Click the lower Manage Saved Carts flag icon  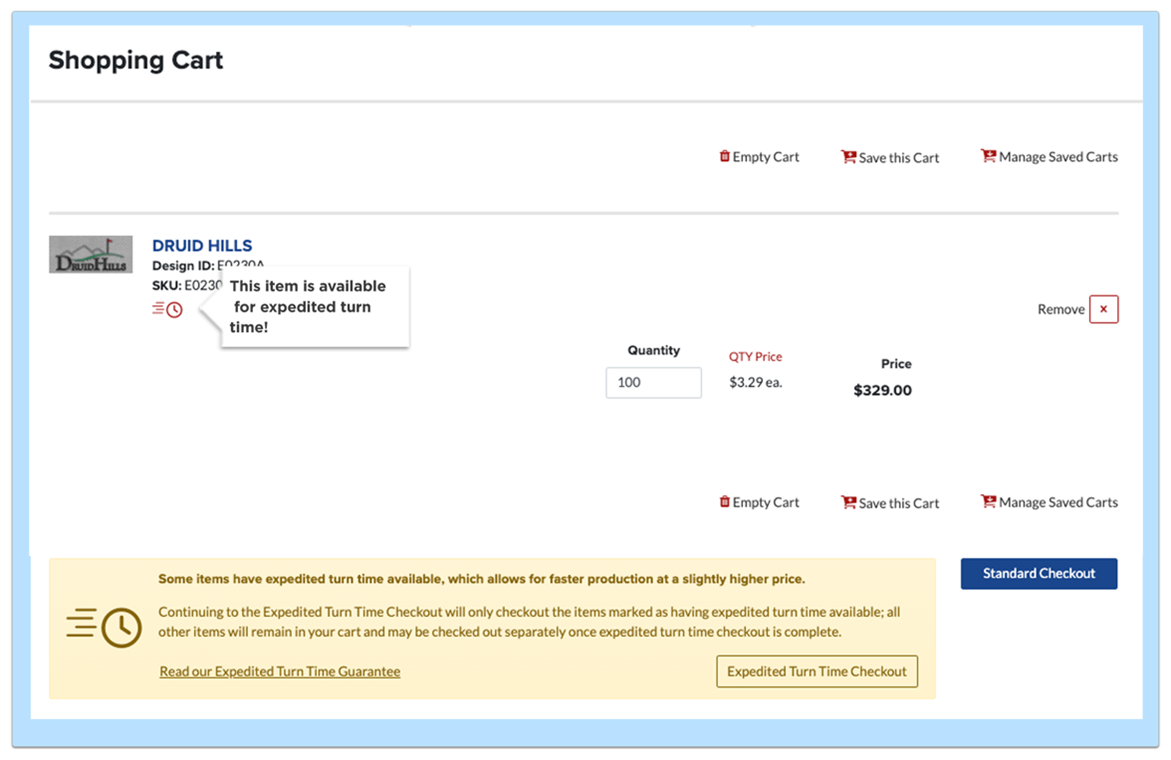pos(988,501)
